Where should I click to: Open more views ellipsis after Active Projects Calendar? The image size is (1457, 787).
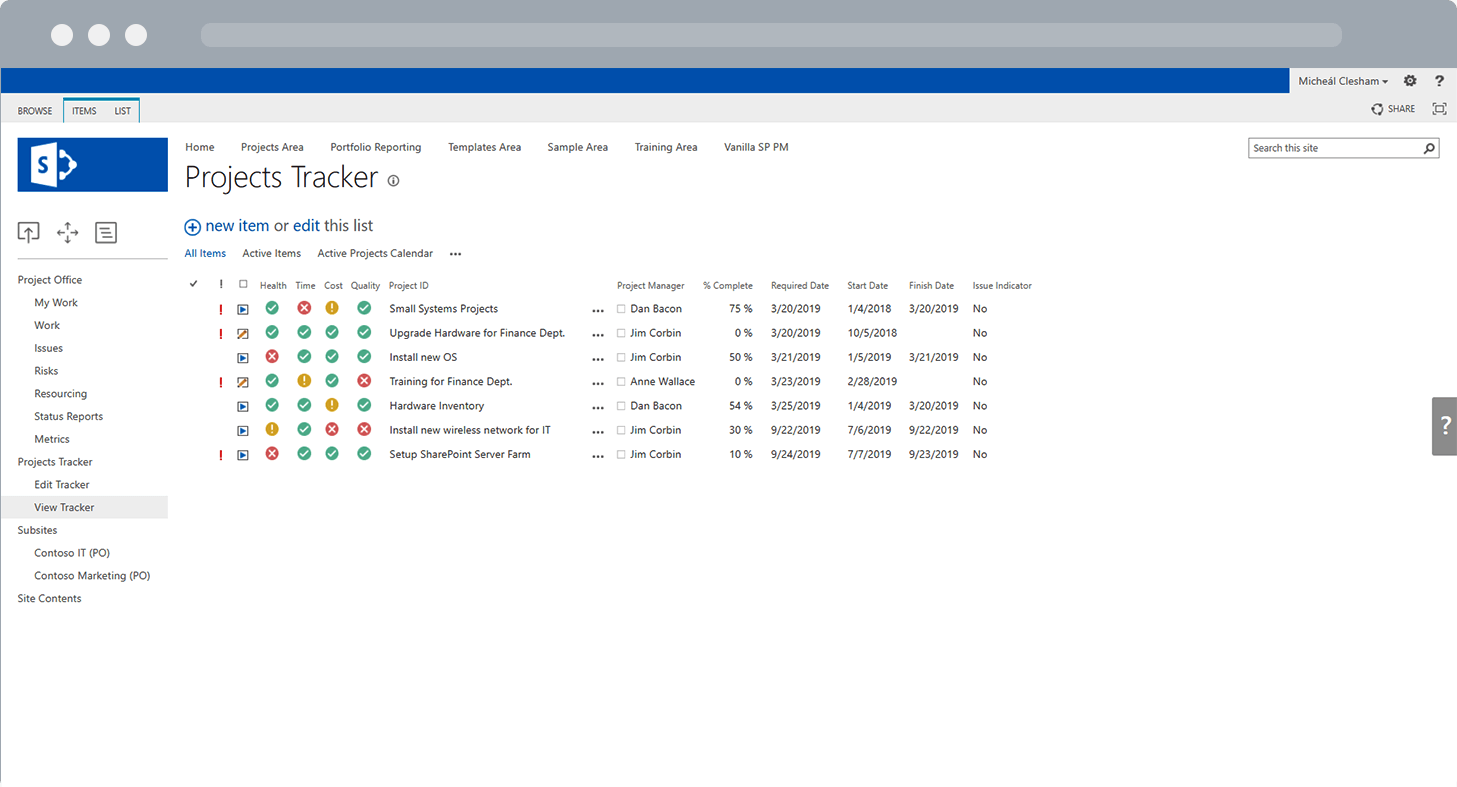456,255
